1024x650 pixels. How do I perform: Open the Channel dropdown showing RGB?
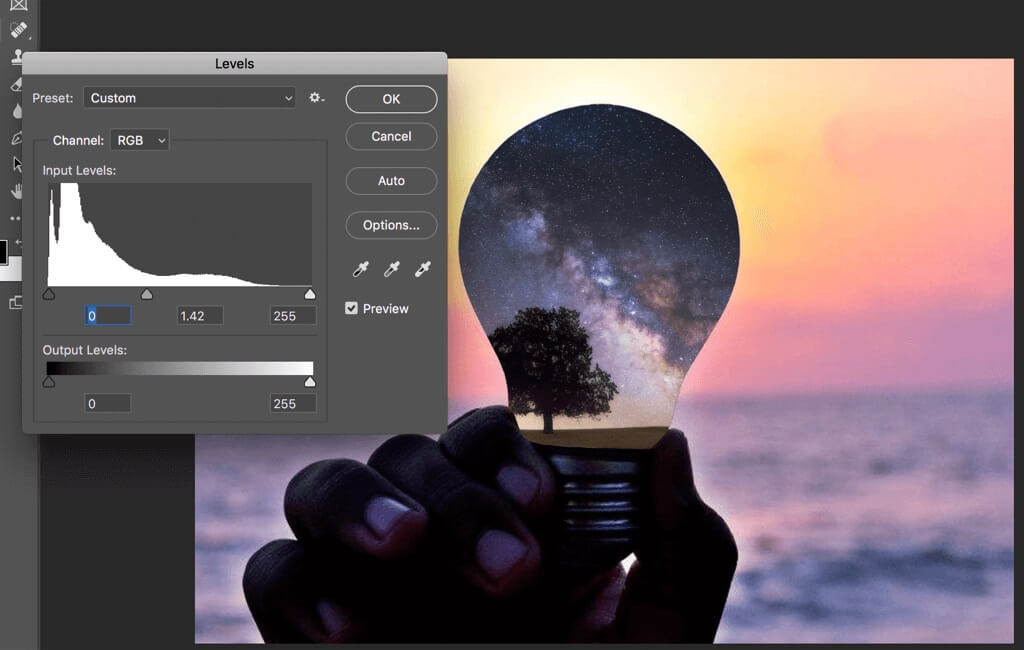coord(139,140)
